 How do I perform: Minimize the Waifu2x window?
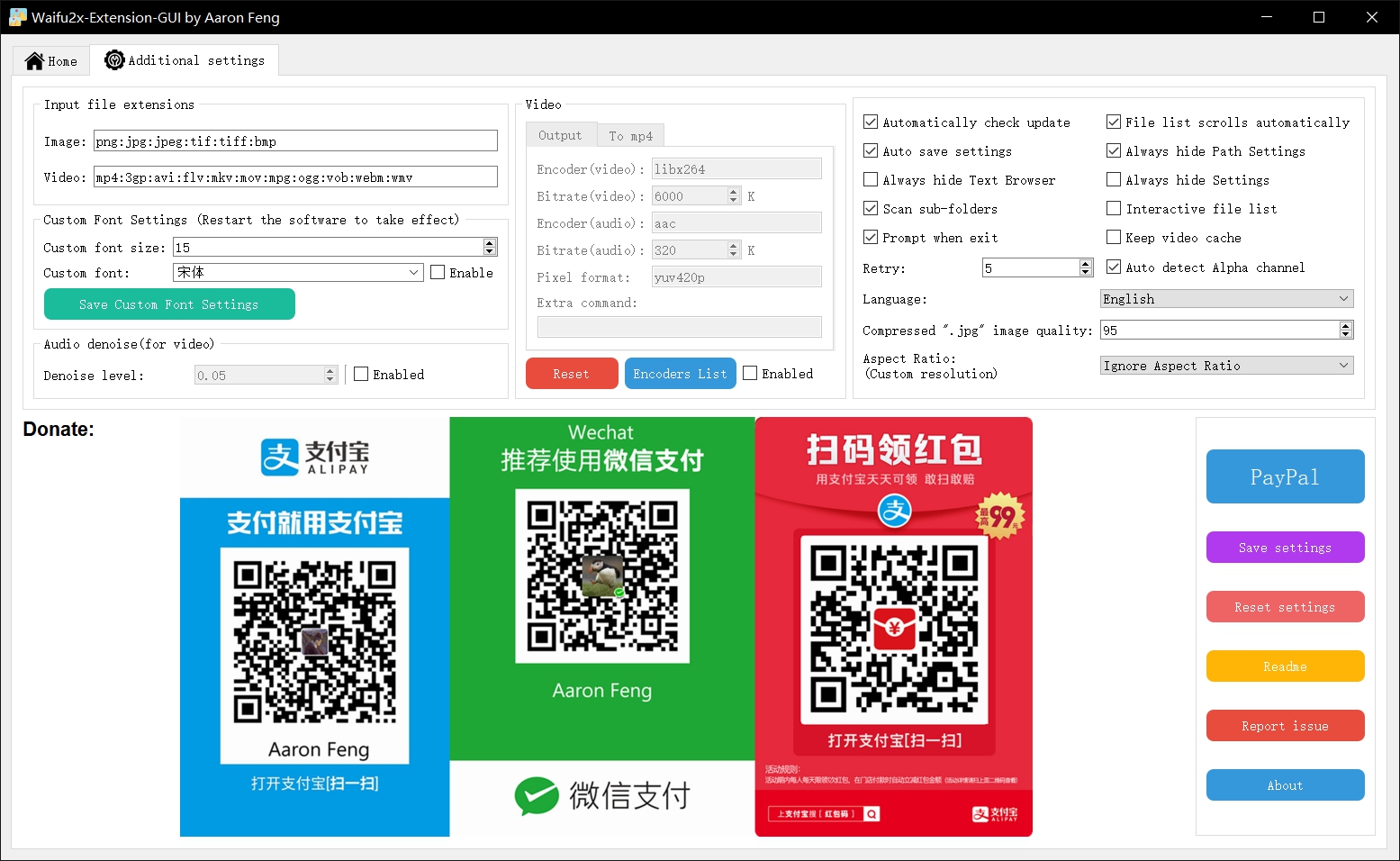click(1267, 17)
